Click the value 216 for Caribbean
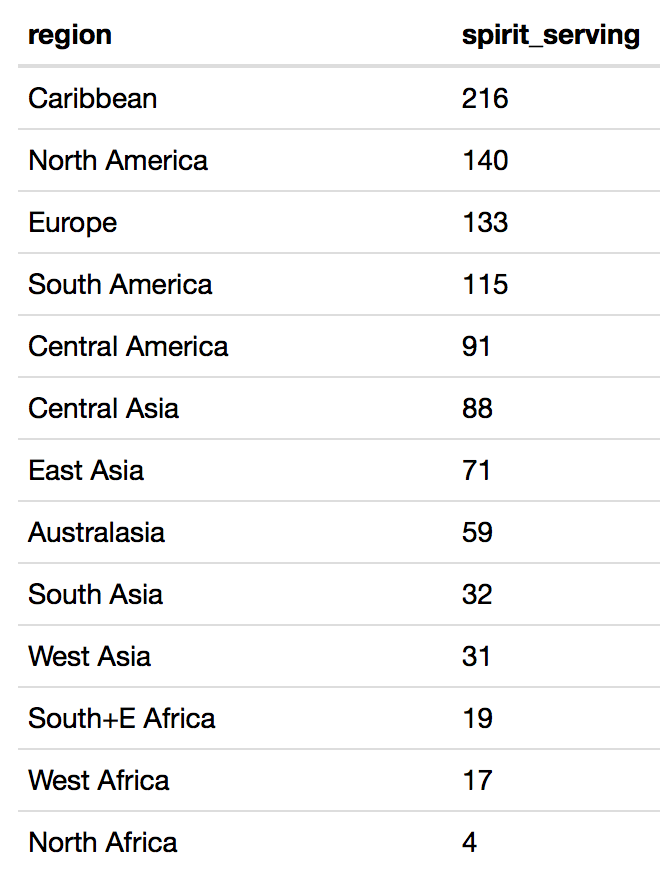Screen dimensions: 660x876 (485, 99)
